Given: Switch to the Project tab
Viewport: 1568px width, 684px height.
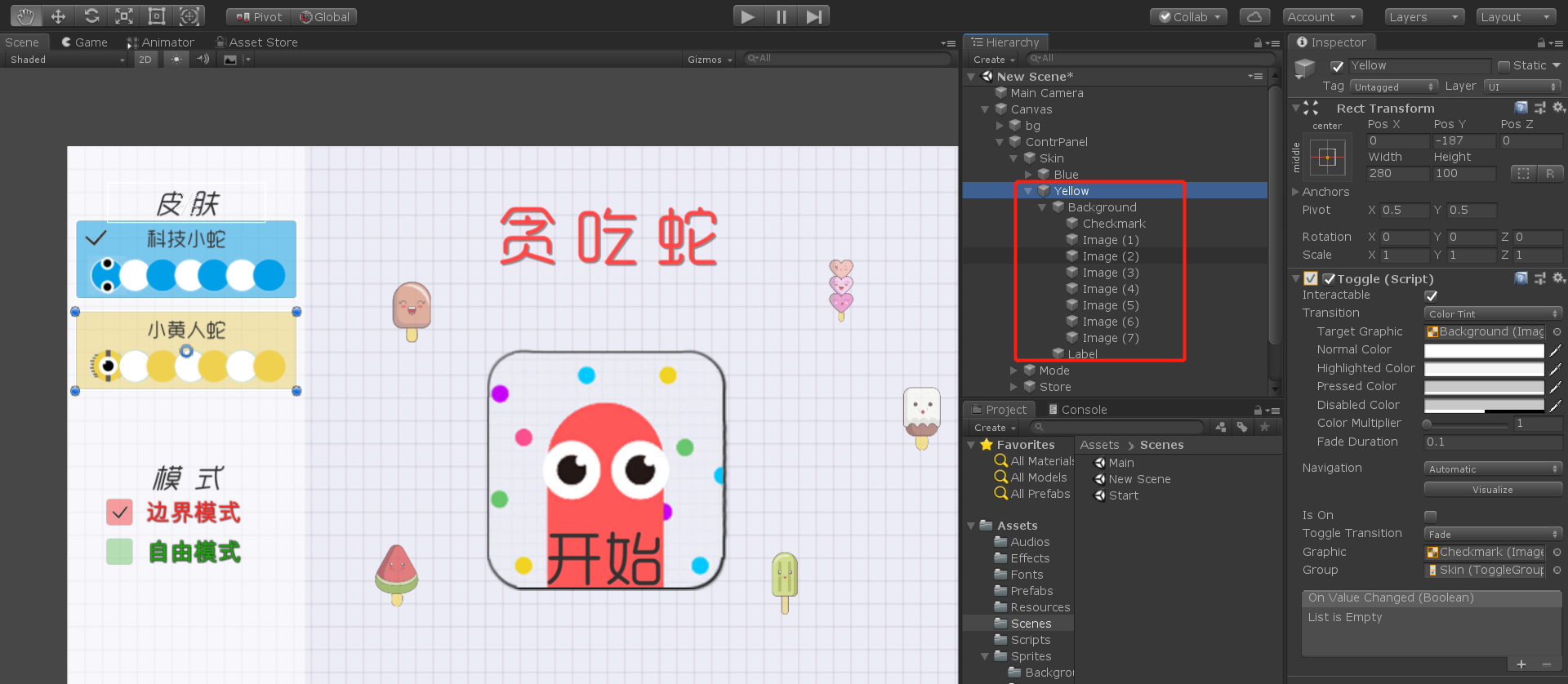Looking at the screenshot, I should tap(999, 410).
